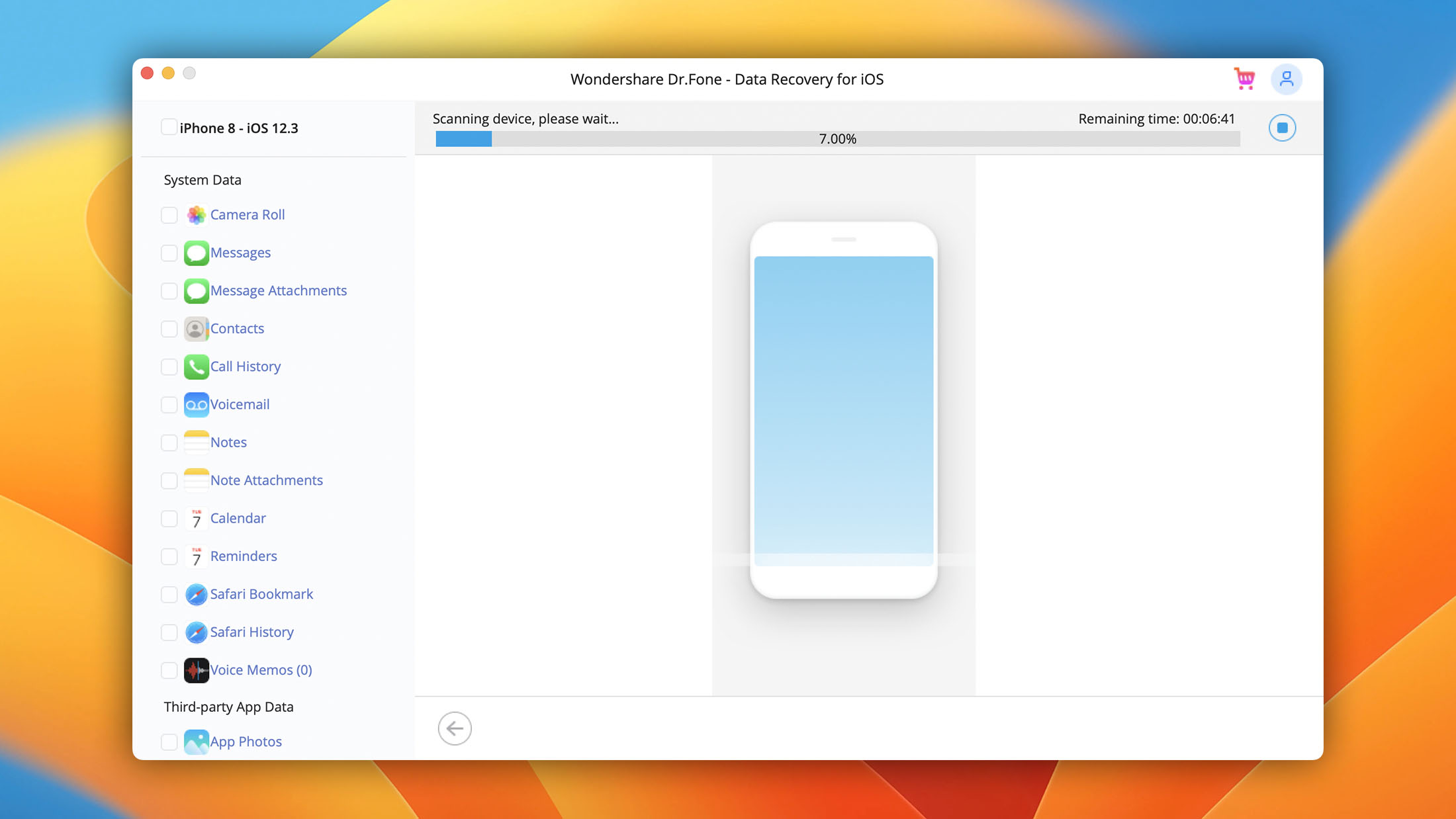
Task: Click the Messages bubble icon
Action: (x=196, y=253)
